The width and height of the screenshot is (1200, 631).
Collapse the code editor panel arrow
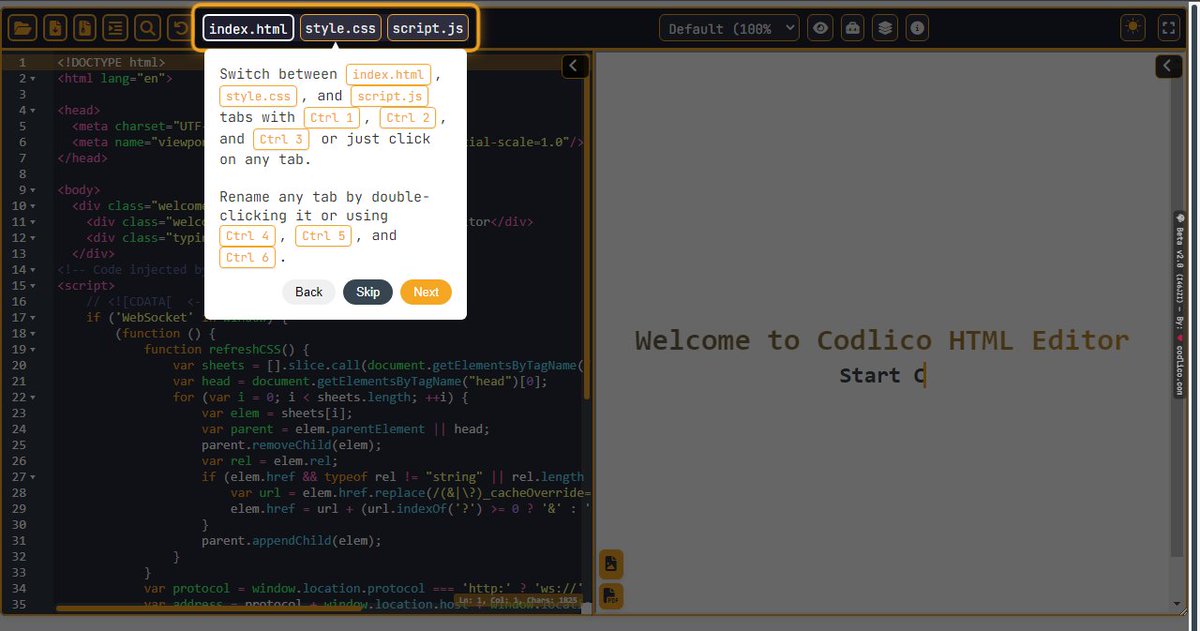click(574, 66)
